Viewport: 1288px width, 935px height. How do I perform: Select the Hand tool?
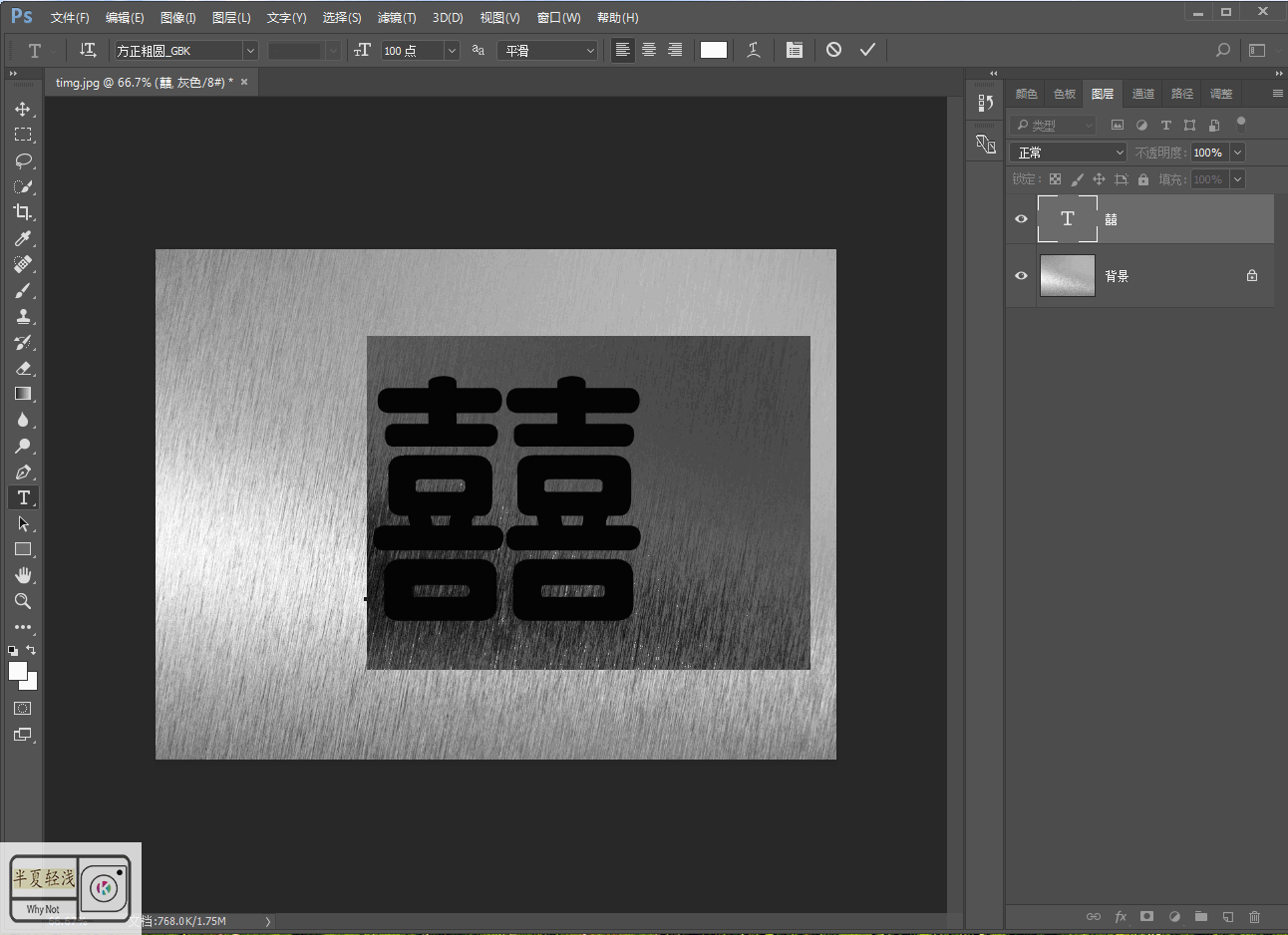pyautogui.click(x=23, y=575)
